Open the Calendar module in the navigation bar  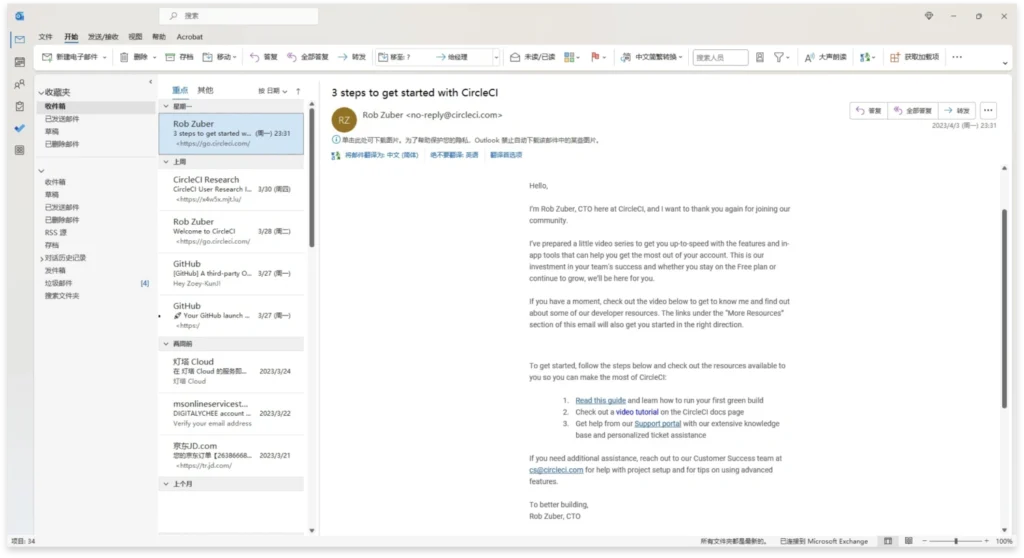pyautogui.click(x=20, y=62)
